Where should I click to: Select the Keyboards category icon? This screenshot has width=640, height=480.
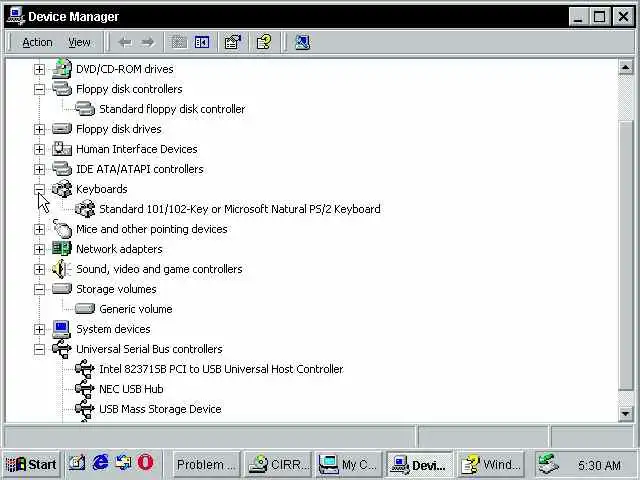(62, 189)
